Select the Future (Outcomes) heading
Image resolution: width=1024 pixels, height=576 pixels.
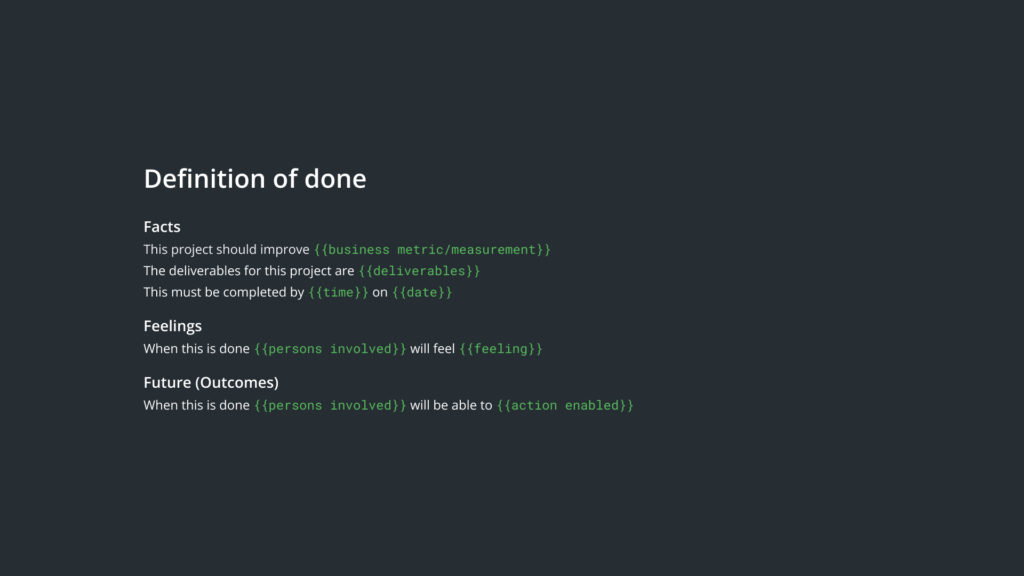tap(211, 383)
